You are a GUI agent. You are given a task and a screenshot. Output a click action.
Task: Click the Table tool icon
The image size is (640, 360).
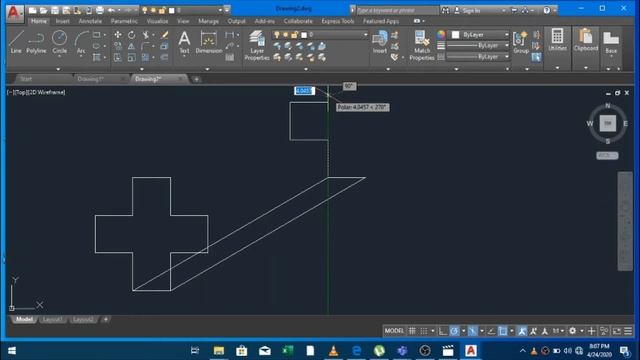coord(230,57)
